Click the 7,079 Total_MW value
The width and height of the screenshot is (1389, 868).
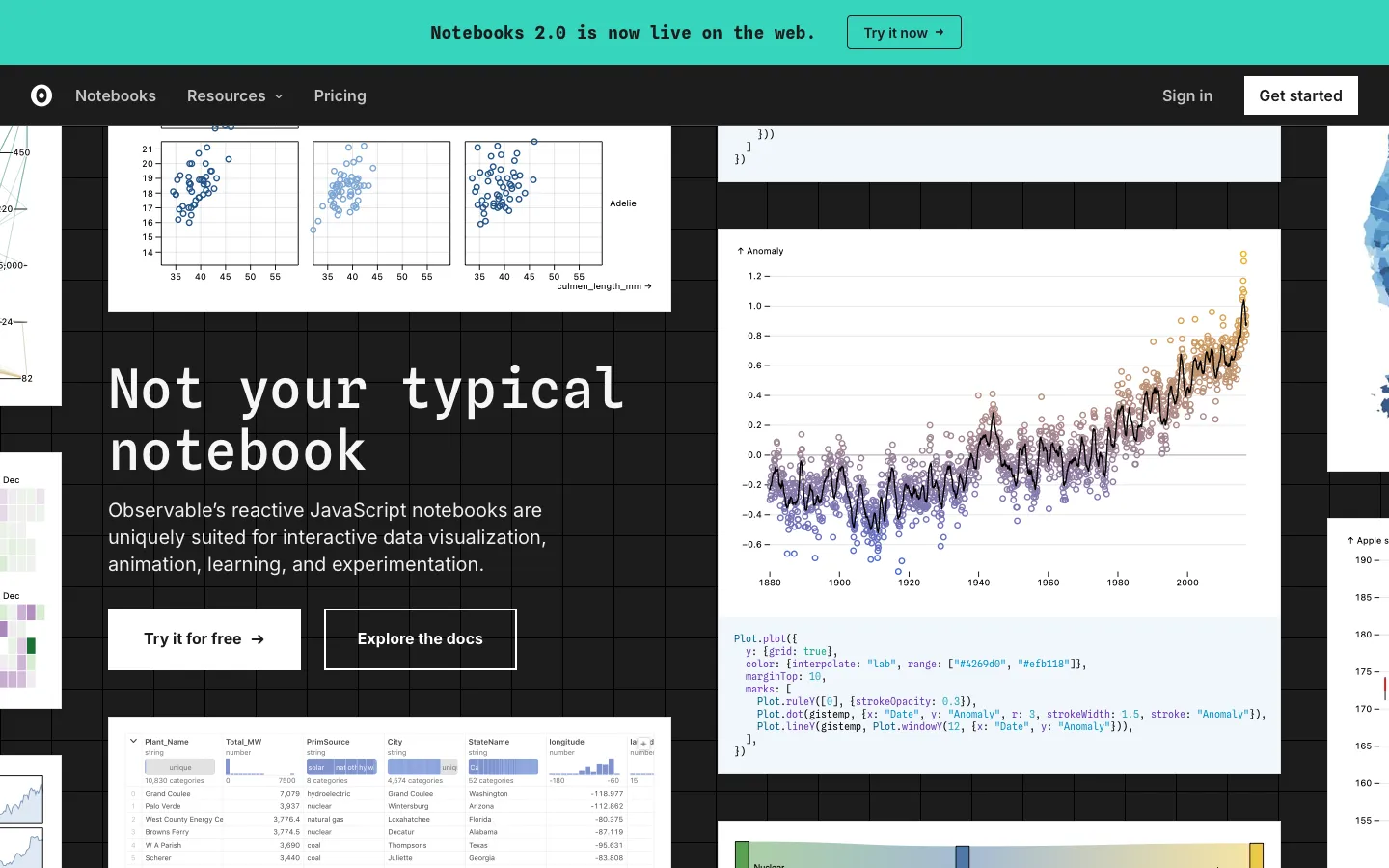click(289, 794)
